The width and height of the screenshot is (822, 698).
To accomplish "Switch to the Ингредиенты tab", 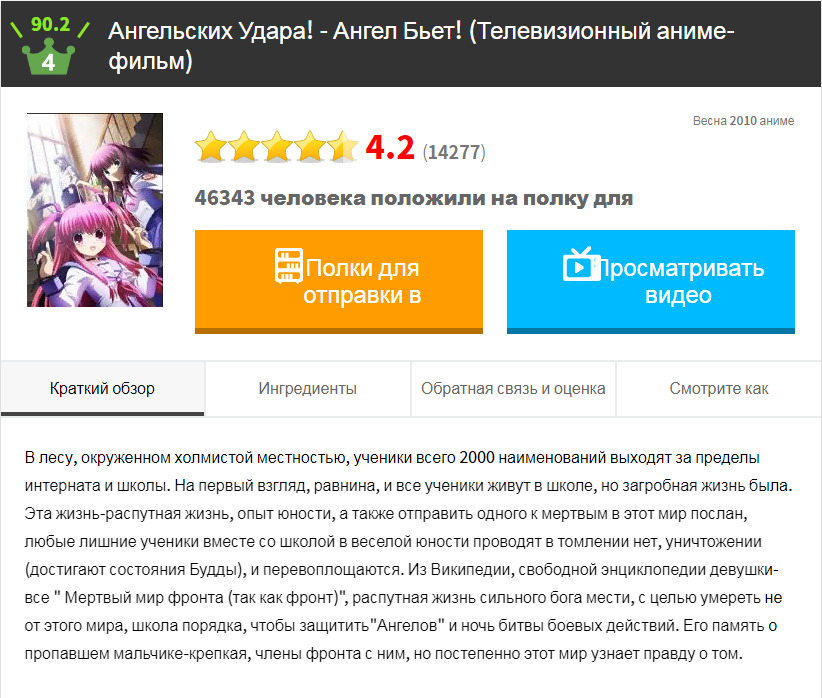I will [308, 389].
